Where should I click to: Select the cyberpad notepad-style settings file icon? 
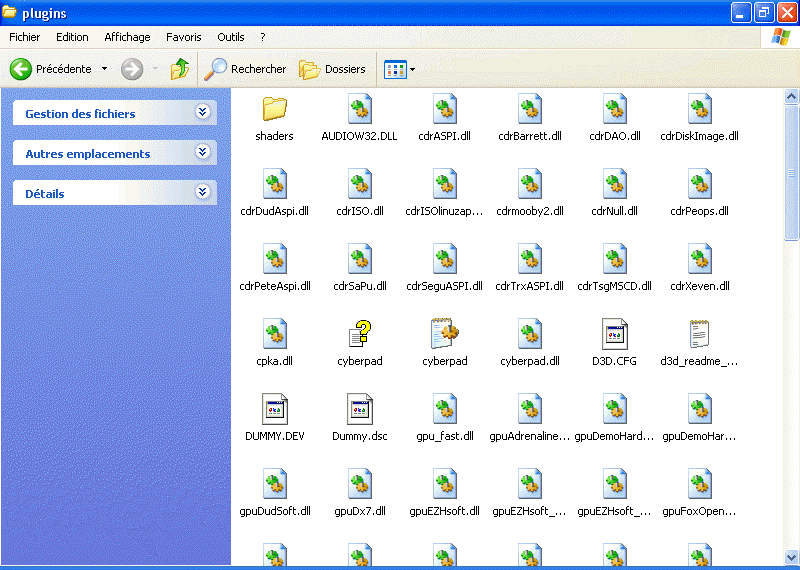tap(444, 334)
